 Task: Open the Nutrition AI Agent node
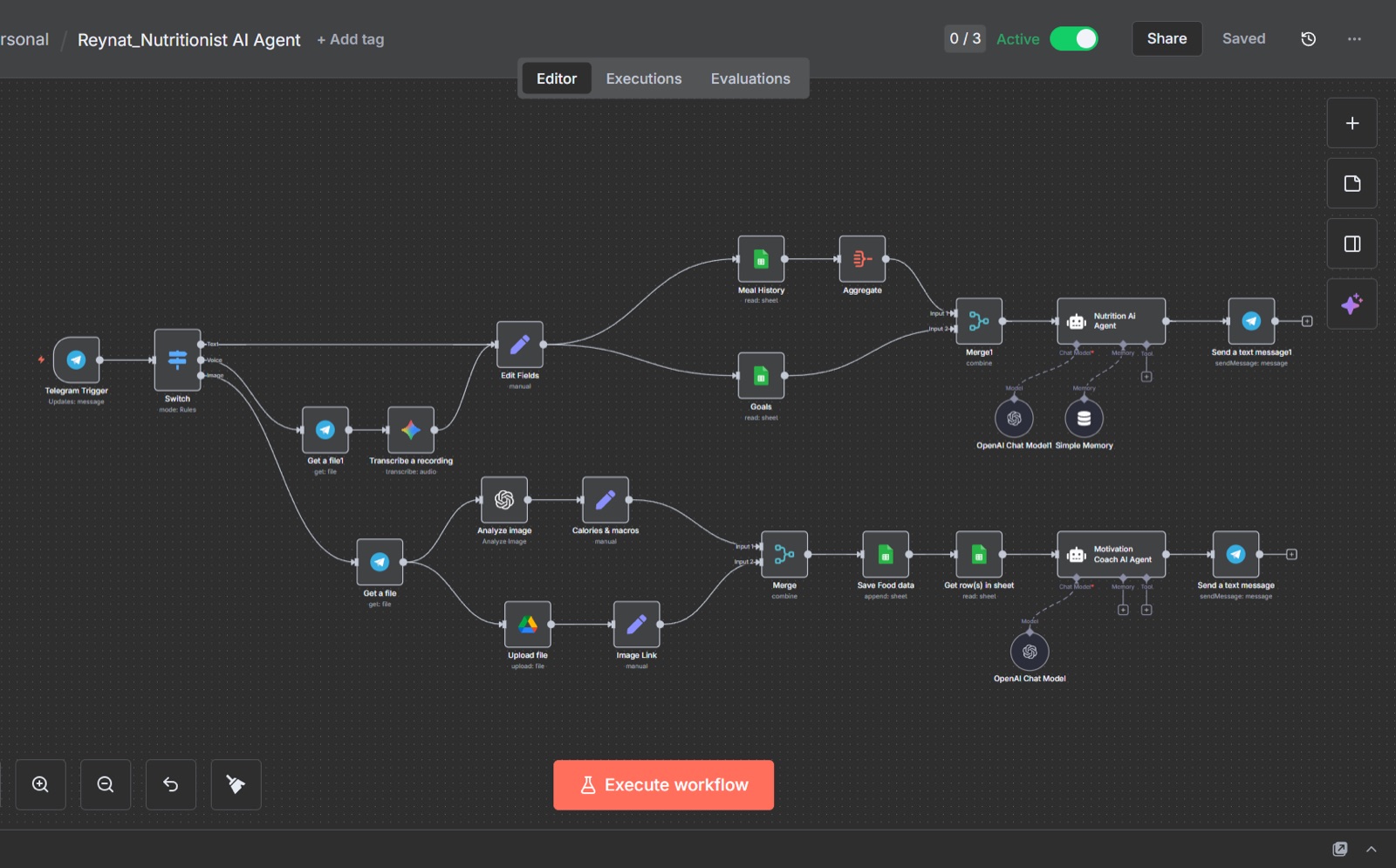tap(1111, 321)
